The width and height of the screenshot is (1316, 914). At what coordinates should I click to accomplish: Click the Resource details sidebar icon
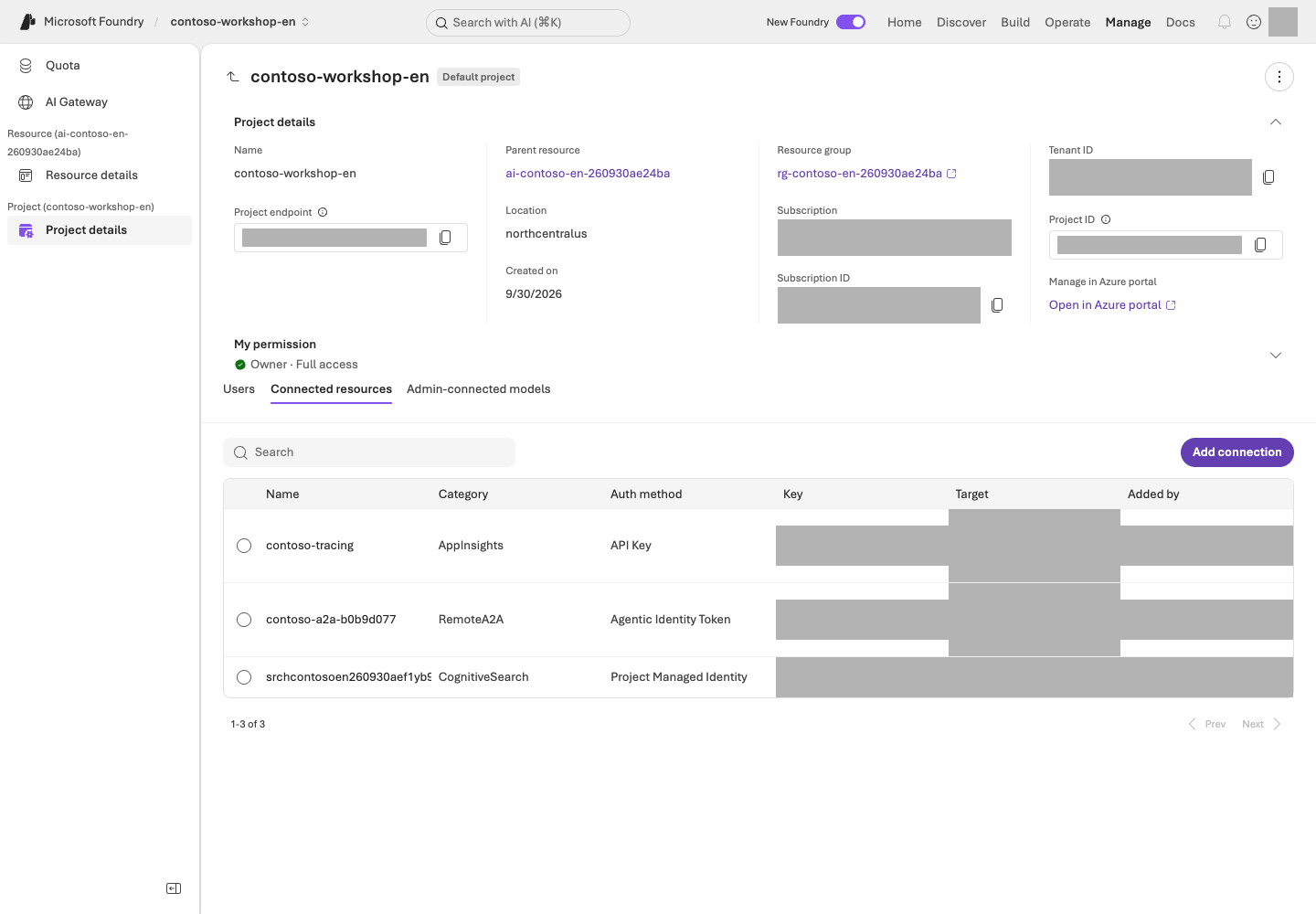tap(26, 175)
